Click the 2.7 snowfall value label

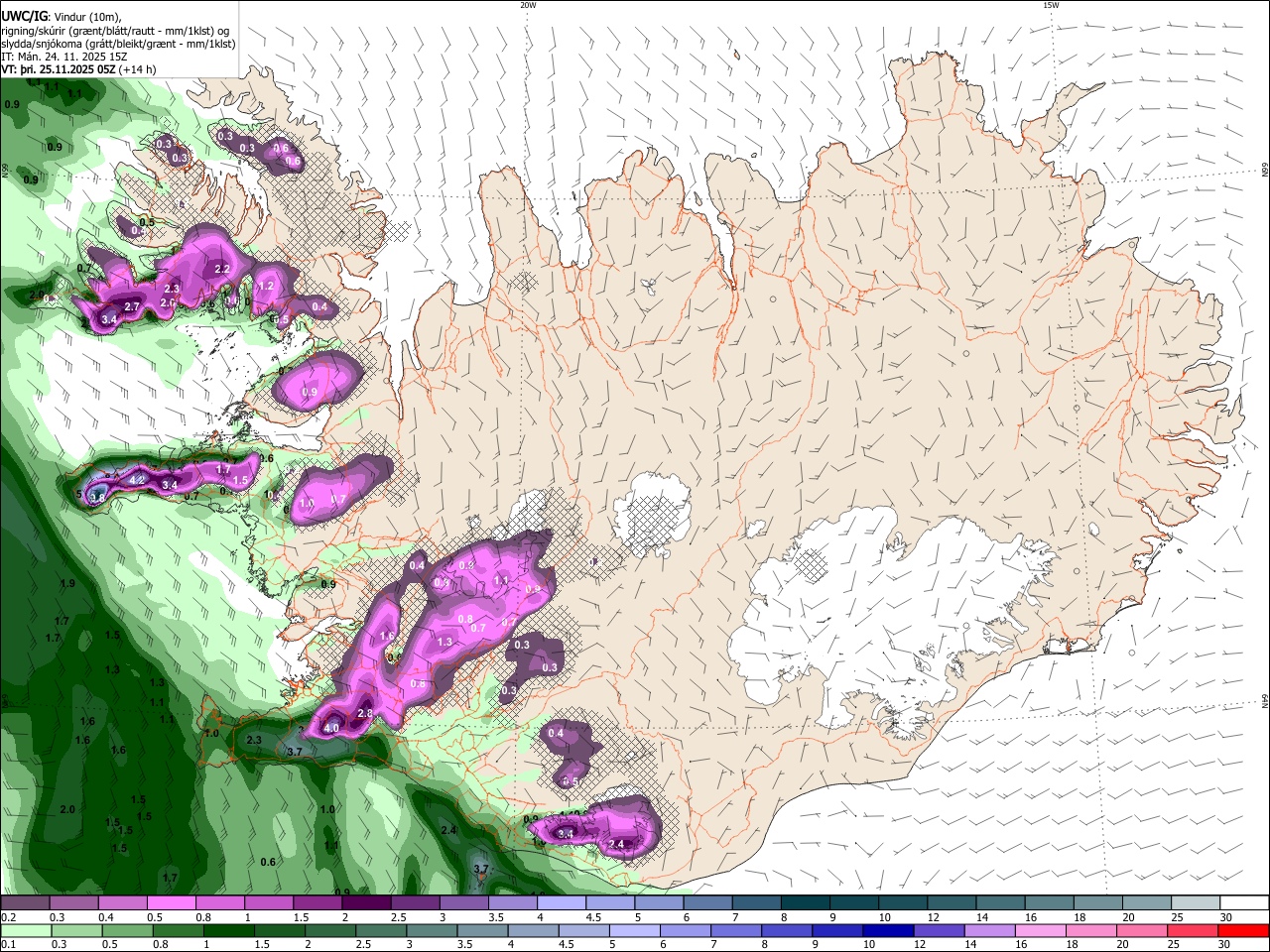point(132,307)
